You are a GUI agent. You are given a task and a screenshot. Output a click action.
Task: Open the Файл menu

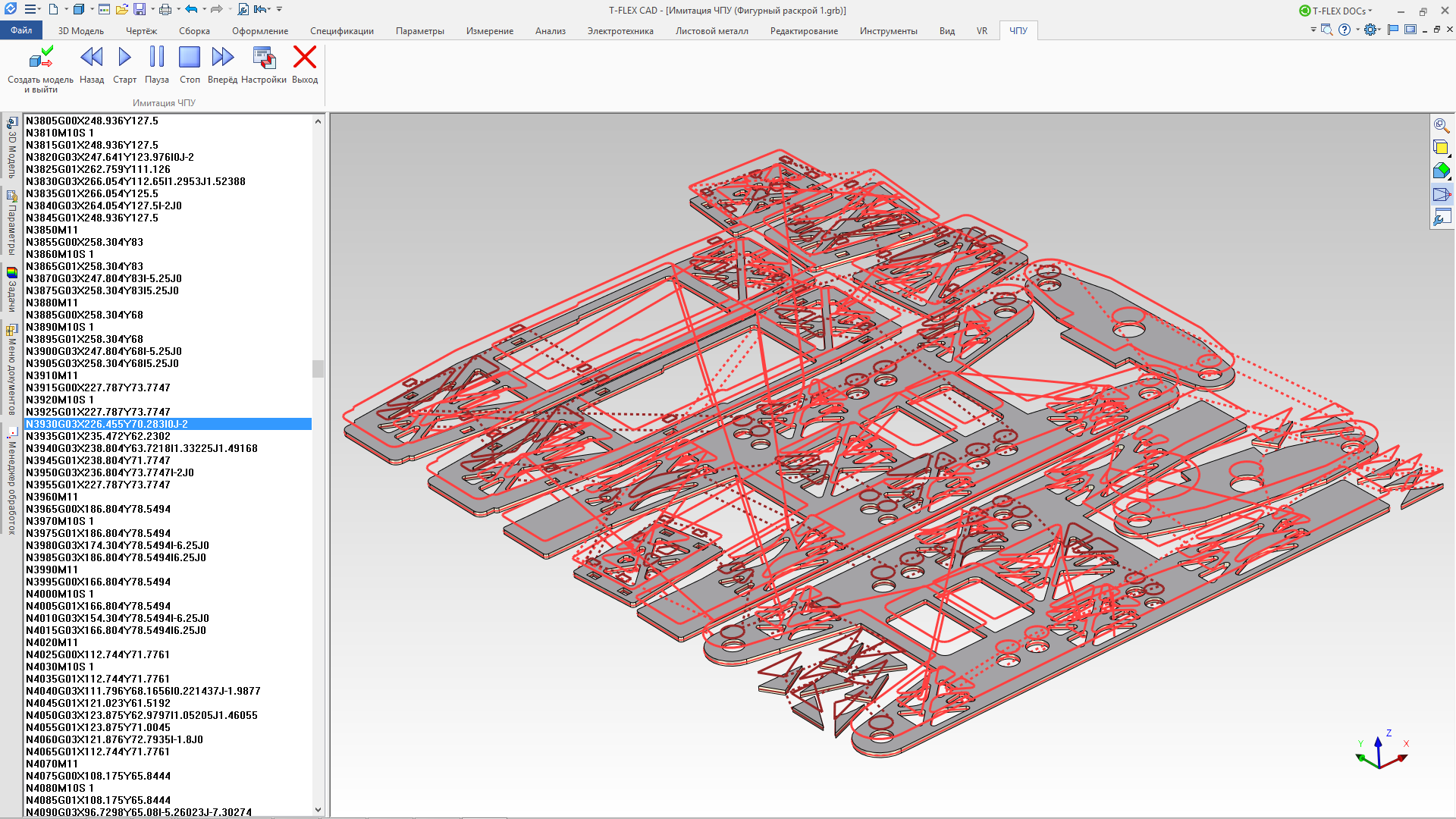pyautogui.click(x=21, y=30)
